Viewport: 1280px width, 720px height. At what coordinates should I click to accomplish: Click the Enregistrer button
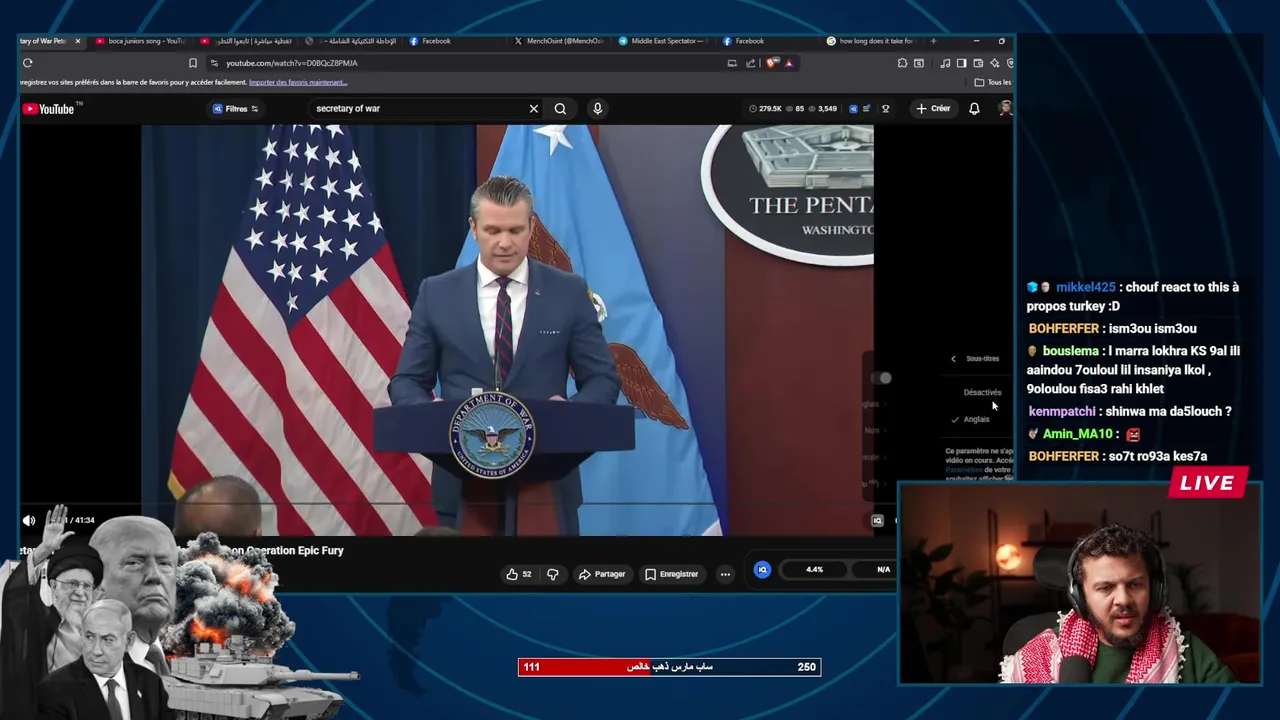[x=672, y=574]
